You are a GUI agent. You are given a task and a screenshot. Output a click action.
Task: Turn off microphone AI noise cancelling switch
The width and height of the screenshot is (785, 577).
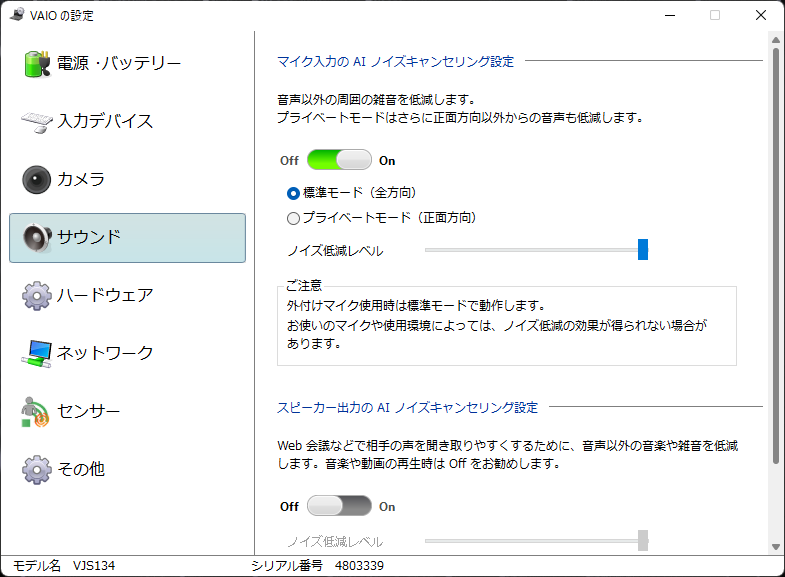coord(339,160)
